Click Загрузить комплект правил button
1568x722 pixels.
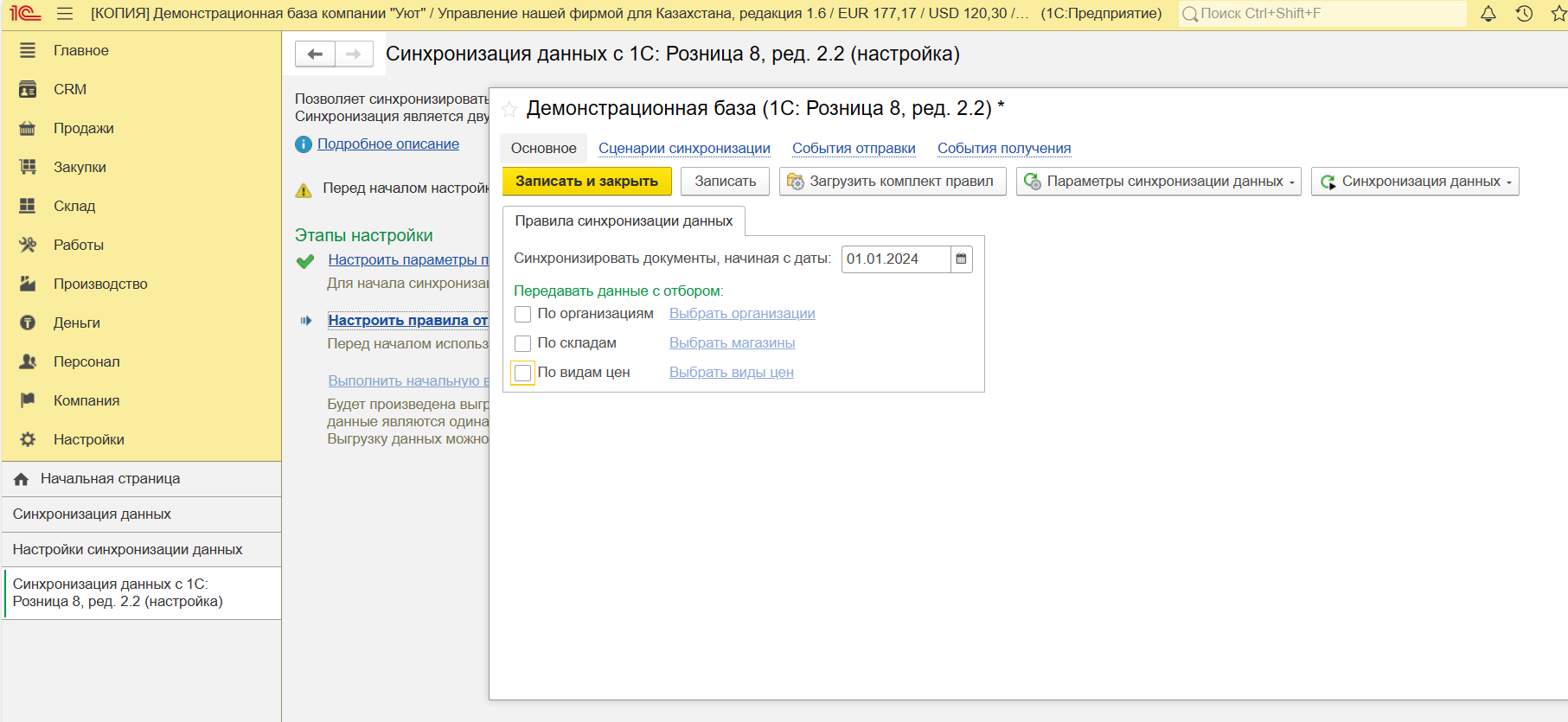point(892,182)
